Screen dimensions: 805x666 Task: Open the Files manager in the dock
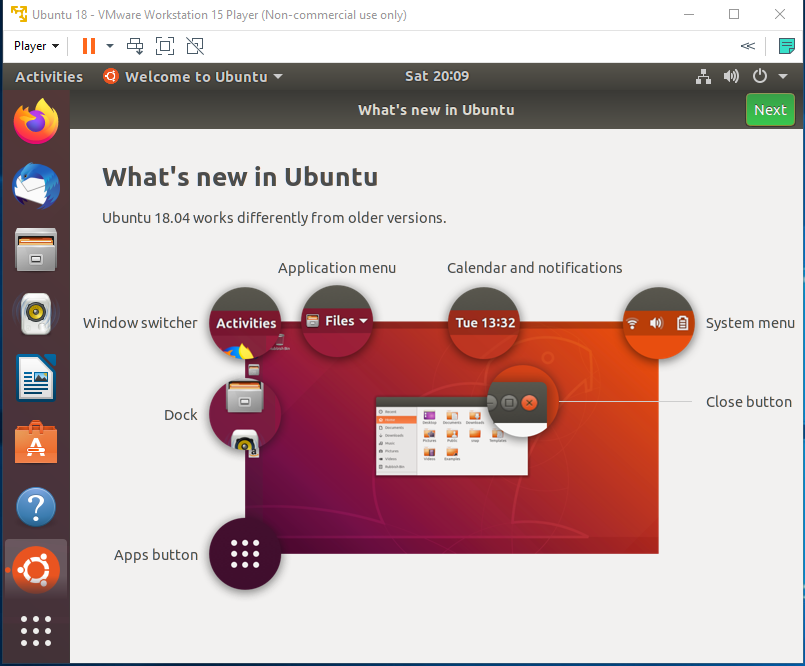36,250
